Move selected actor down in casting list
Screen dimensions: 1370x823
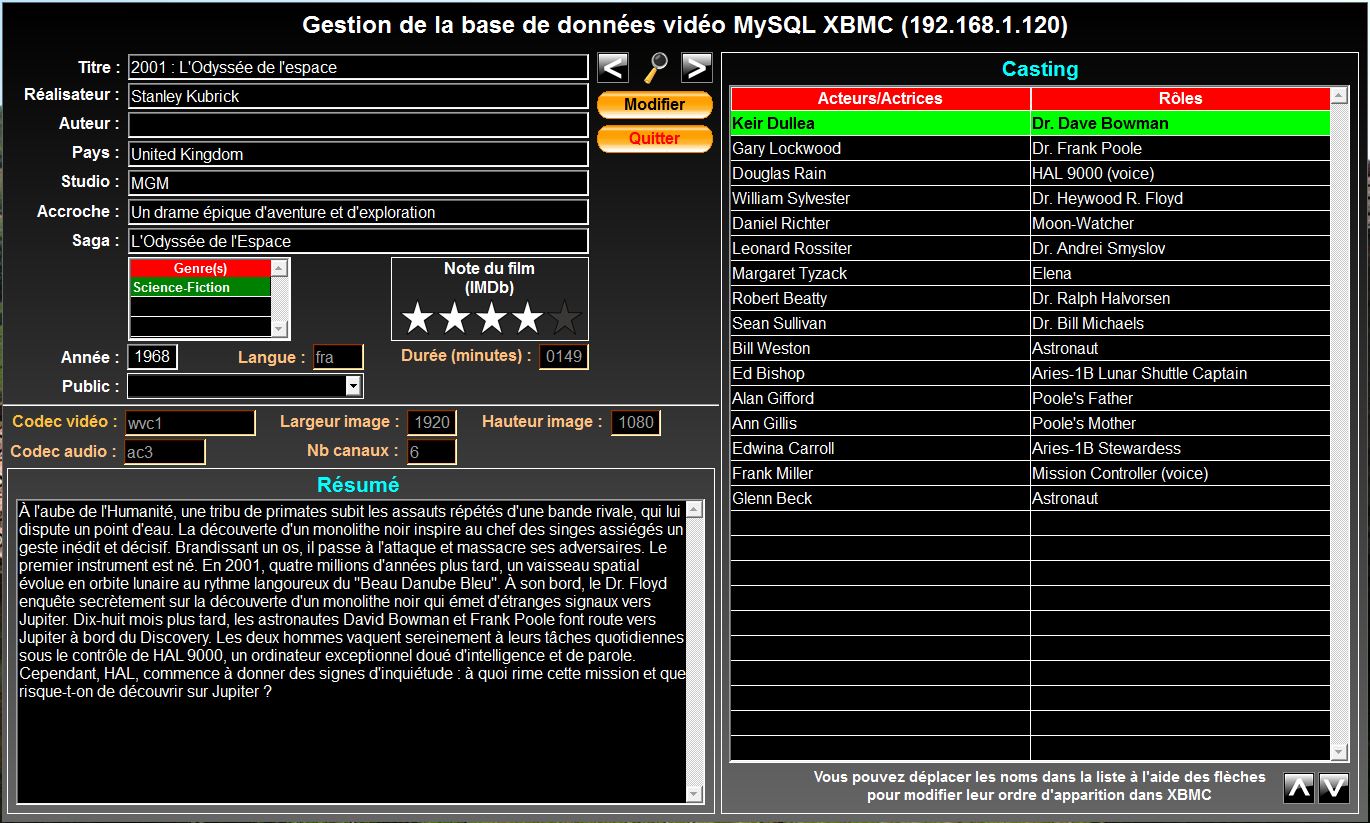pos(1334,788)
